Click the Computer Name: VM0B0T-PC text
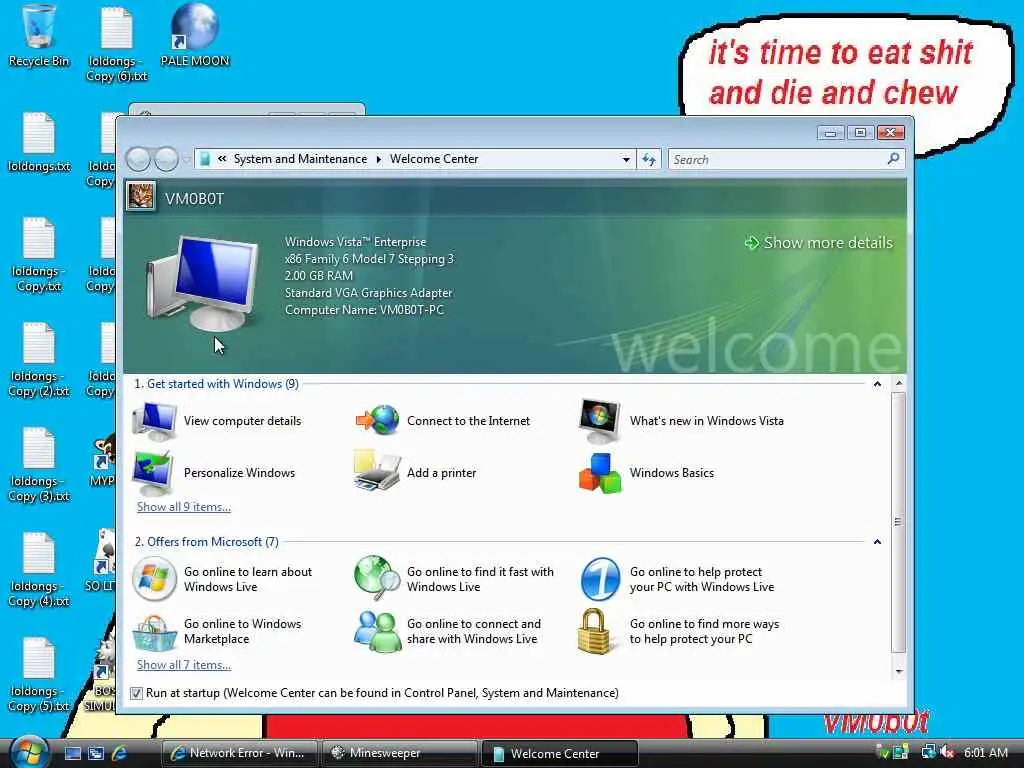This screenshot has width=1024, height=768. (x=364, y=310)
